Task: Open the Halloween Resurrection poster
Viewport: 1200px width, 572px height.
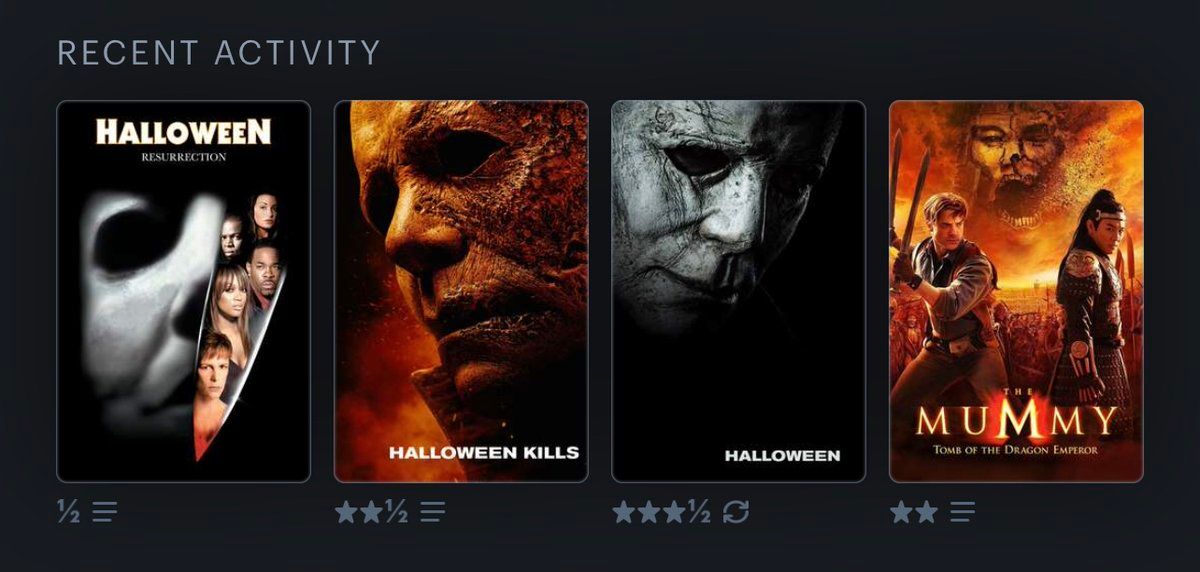Action: [184, 291]
